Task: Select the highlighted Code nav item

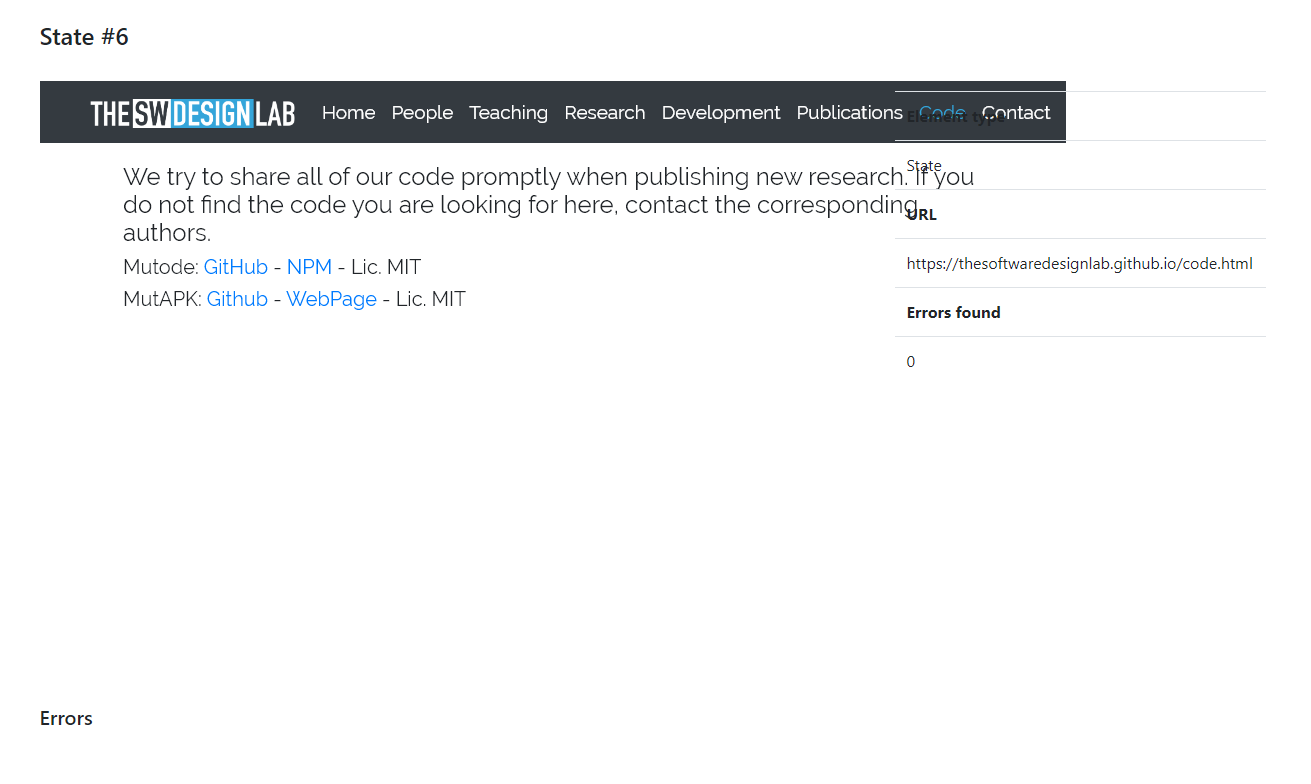Action: (x=941, y=113)
